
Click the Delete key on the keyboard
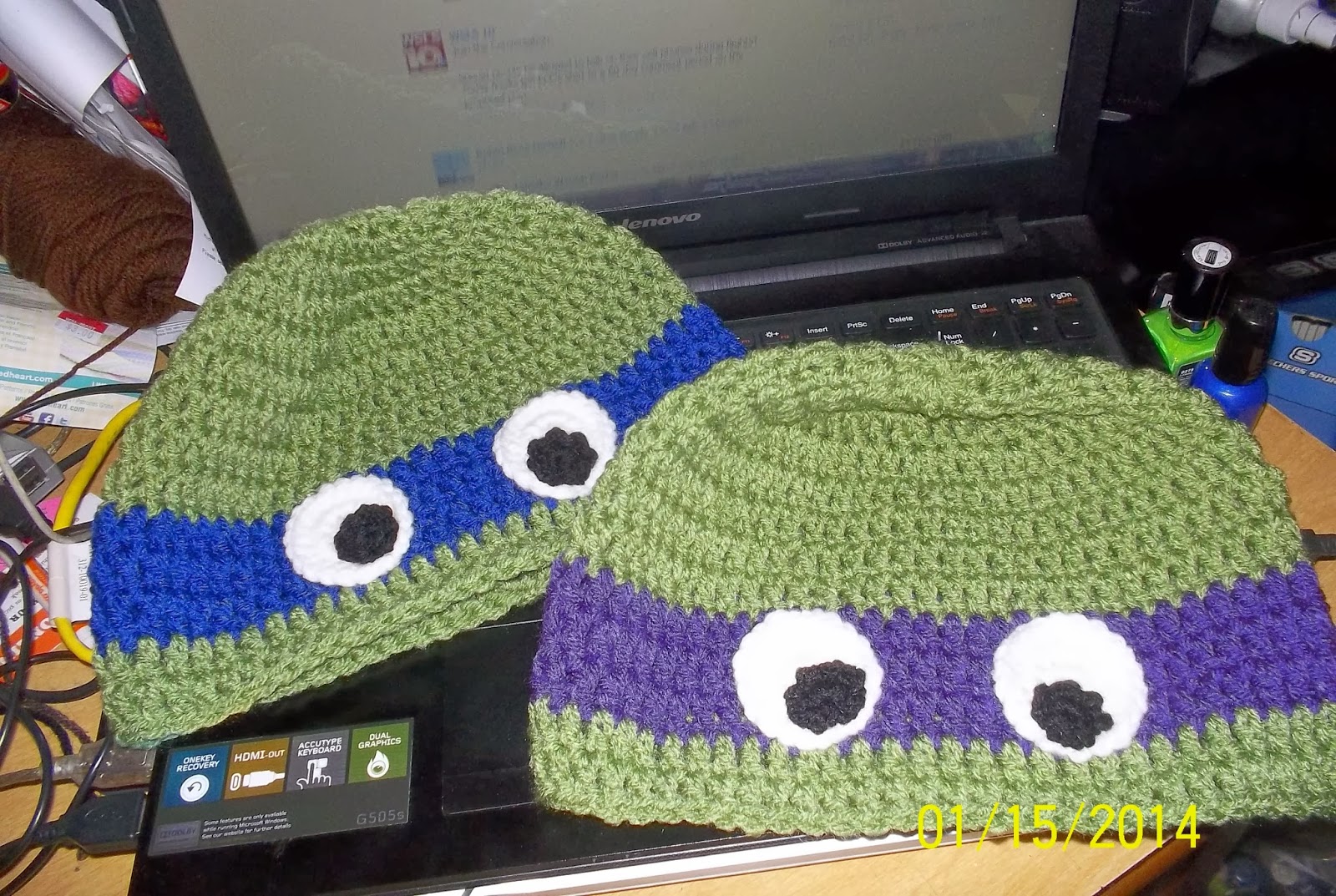click(x=900, y=320)
